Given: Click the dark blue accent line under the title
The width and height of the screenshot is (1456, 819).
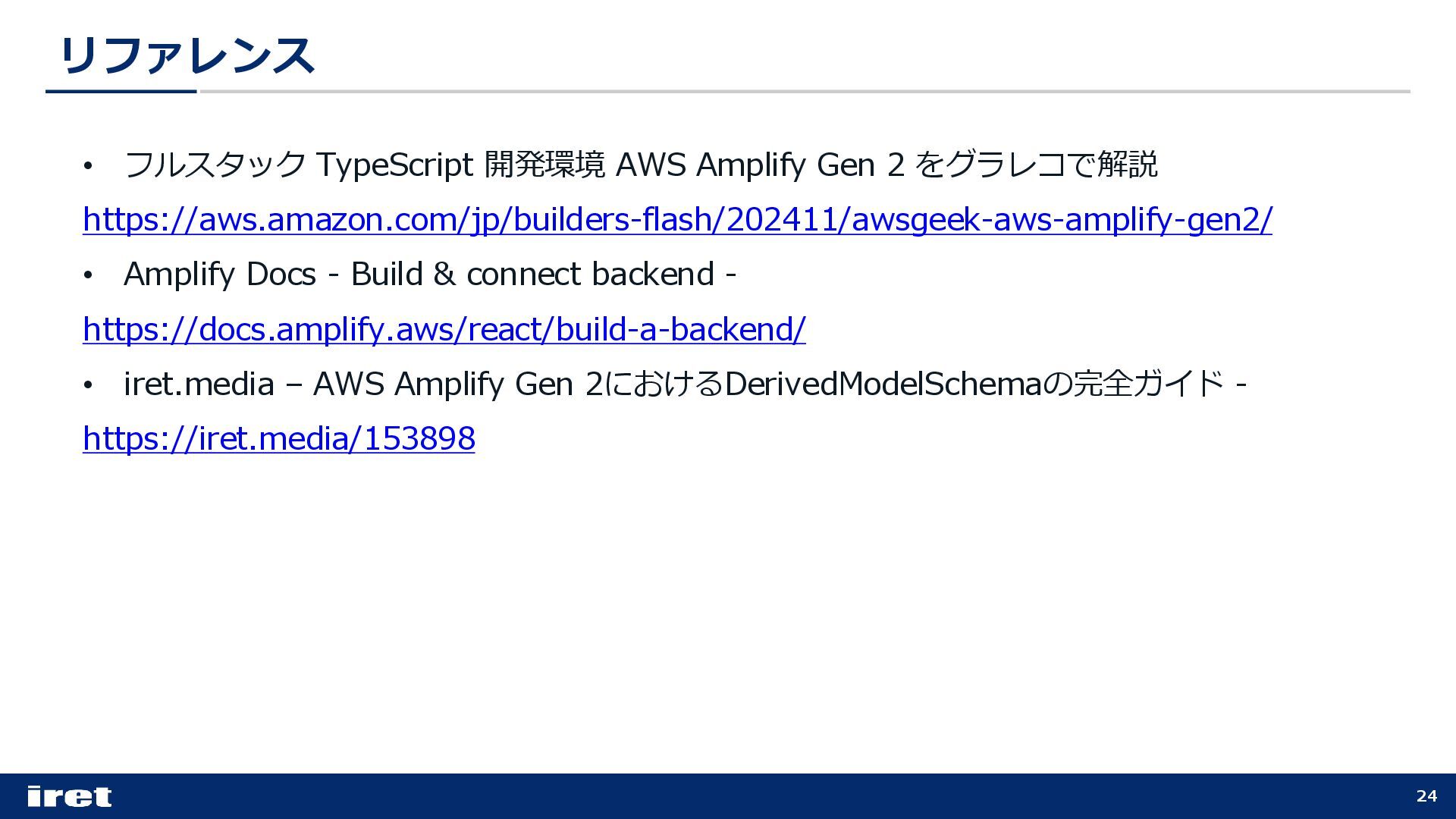Looking at the screenshot, I should (121, 92).
